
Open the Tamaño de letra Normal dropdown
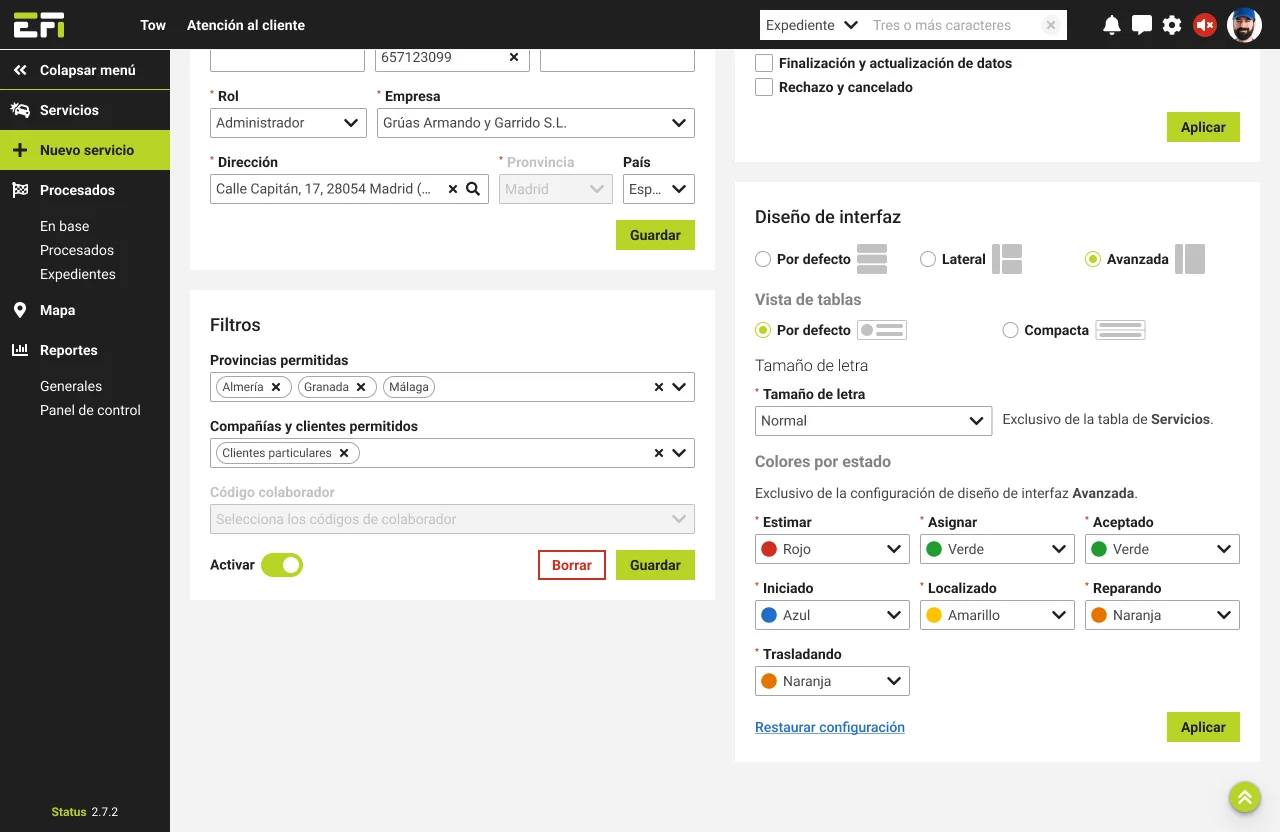point(873,421)
